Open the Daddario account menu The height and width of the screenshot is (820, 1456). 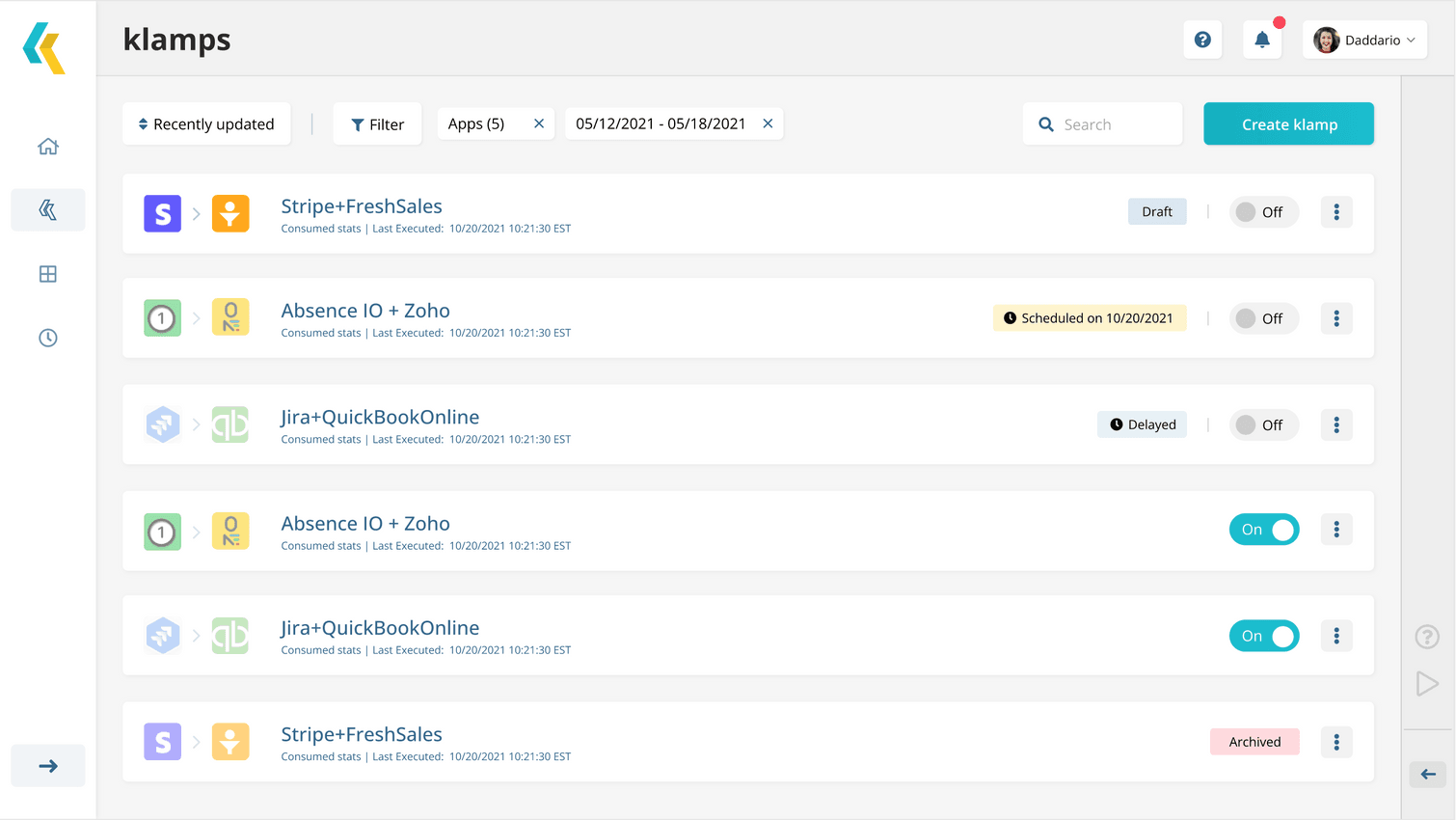pyautogui.click(x=1364, y=39)
